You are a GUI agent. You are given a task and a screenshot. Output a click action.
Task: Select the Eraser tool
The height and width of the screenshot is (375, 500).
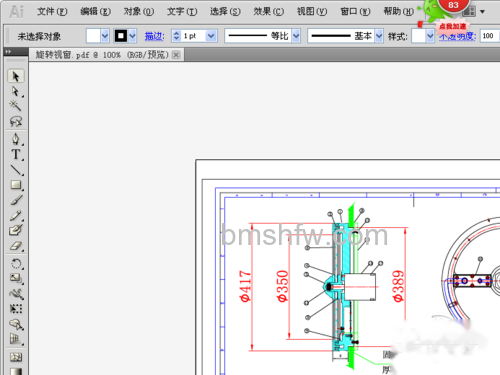16,246
